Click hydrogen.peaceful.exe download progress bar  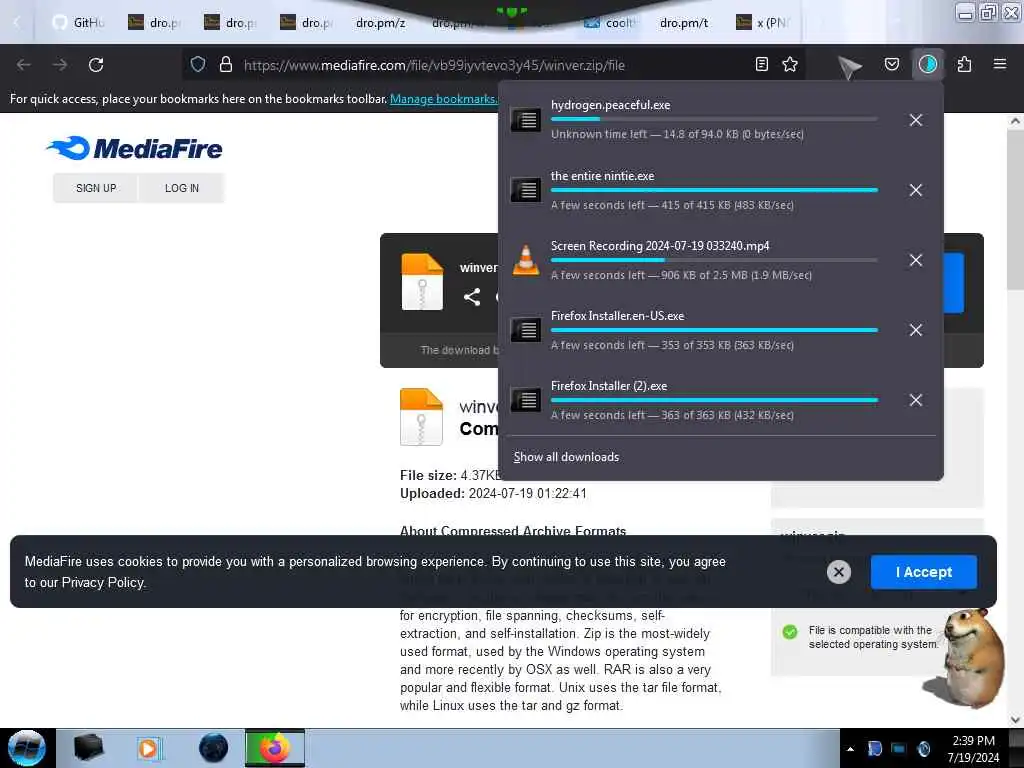click(x=714, y=119)
